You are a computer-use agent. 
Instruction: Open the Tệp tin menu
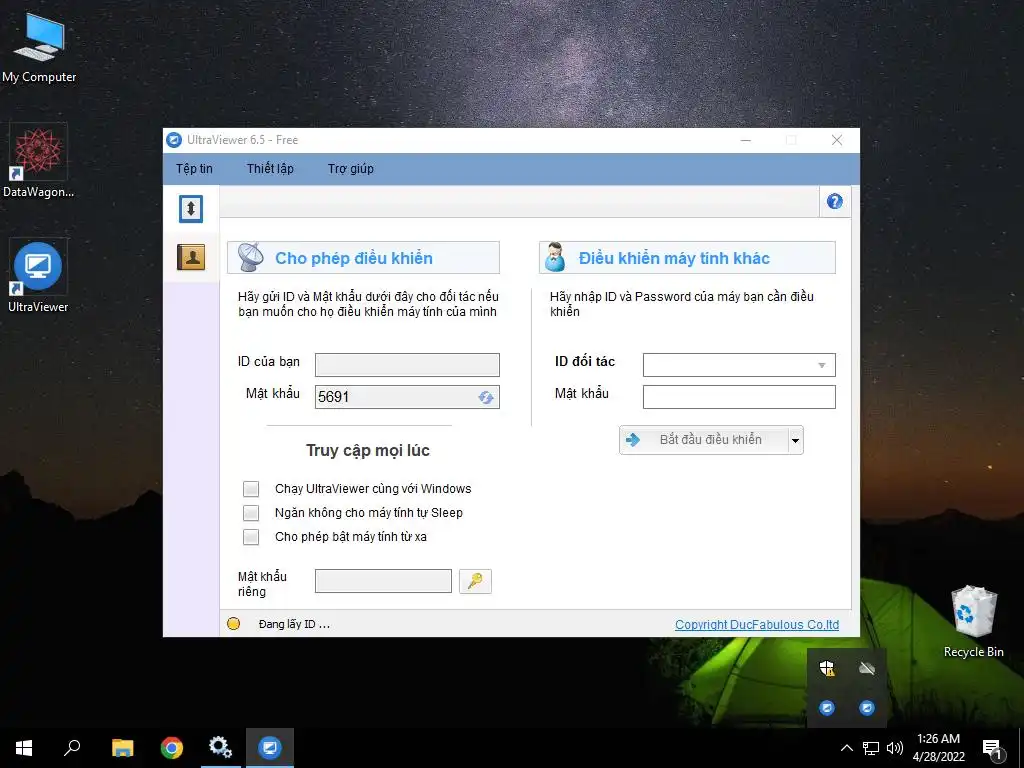[194, 168]
